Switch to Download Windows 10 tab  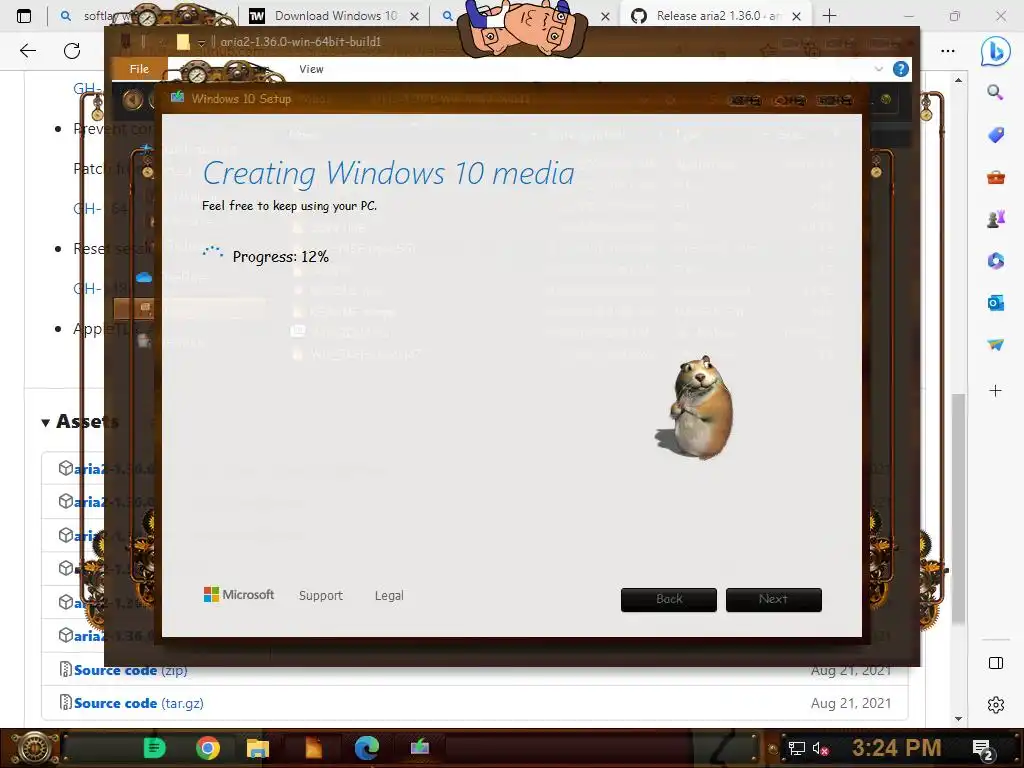[x=336, y=16]
